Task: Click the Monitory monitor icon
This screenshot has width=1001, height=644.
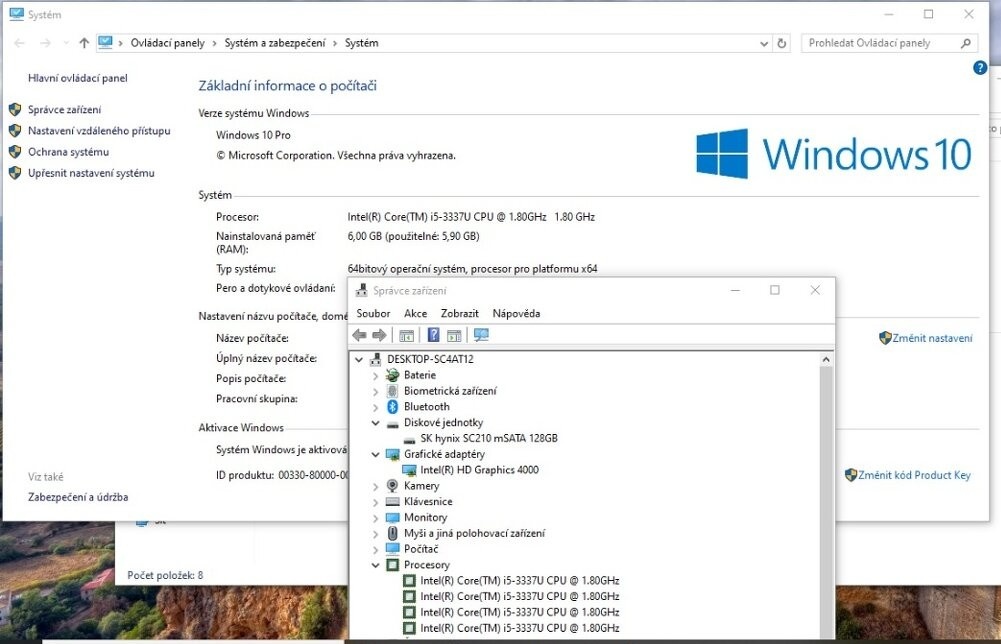Action: coord(393,518)
